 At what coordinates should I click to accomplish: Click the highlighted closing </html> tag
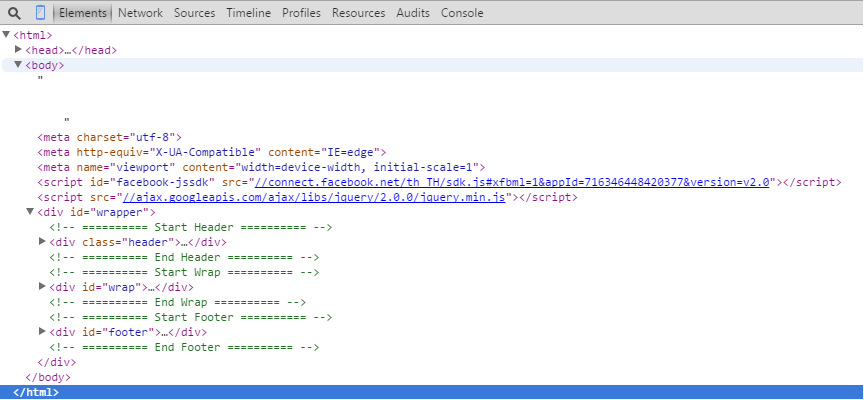click(36, 392)
